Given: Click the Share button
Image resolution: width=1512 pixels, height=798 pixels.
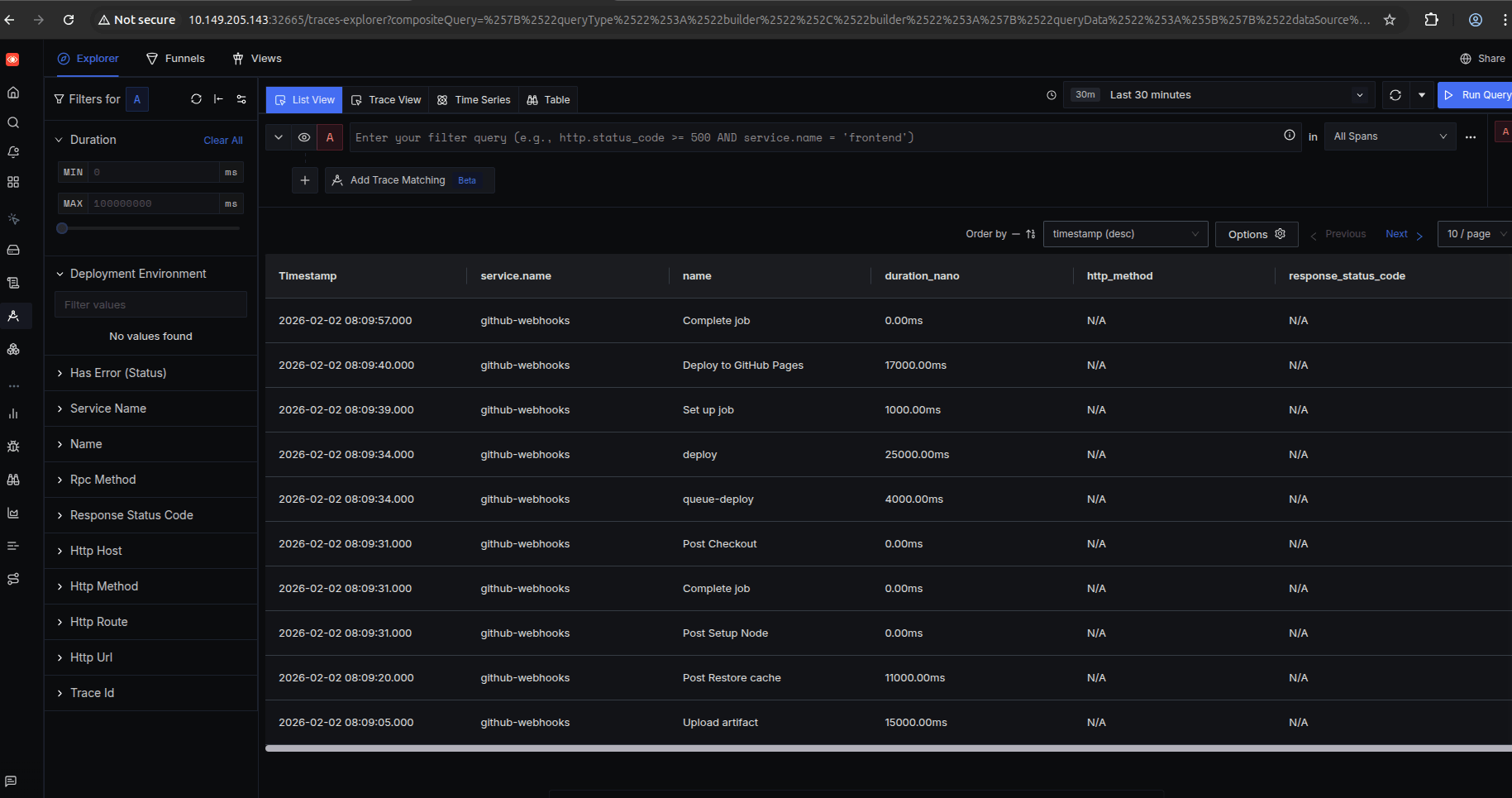Looking at the screenshot, I should click(x=1482, y=59).
